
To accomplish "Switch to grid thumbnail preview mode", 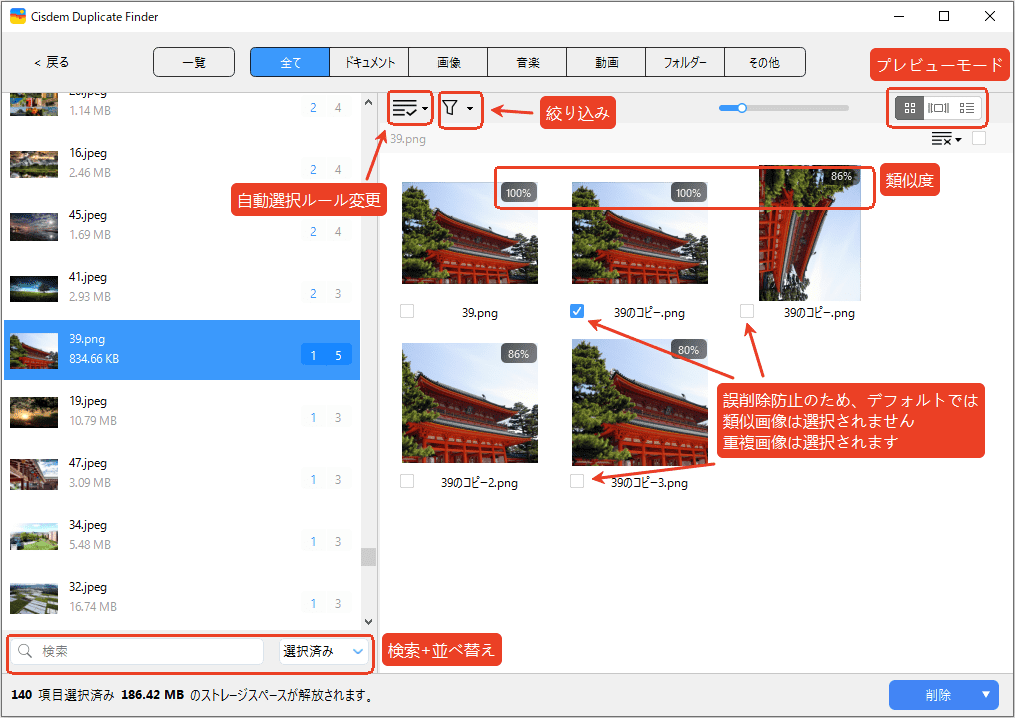I will point(909,108).
